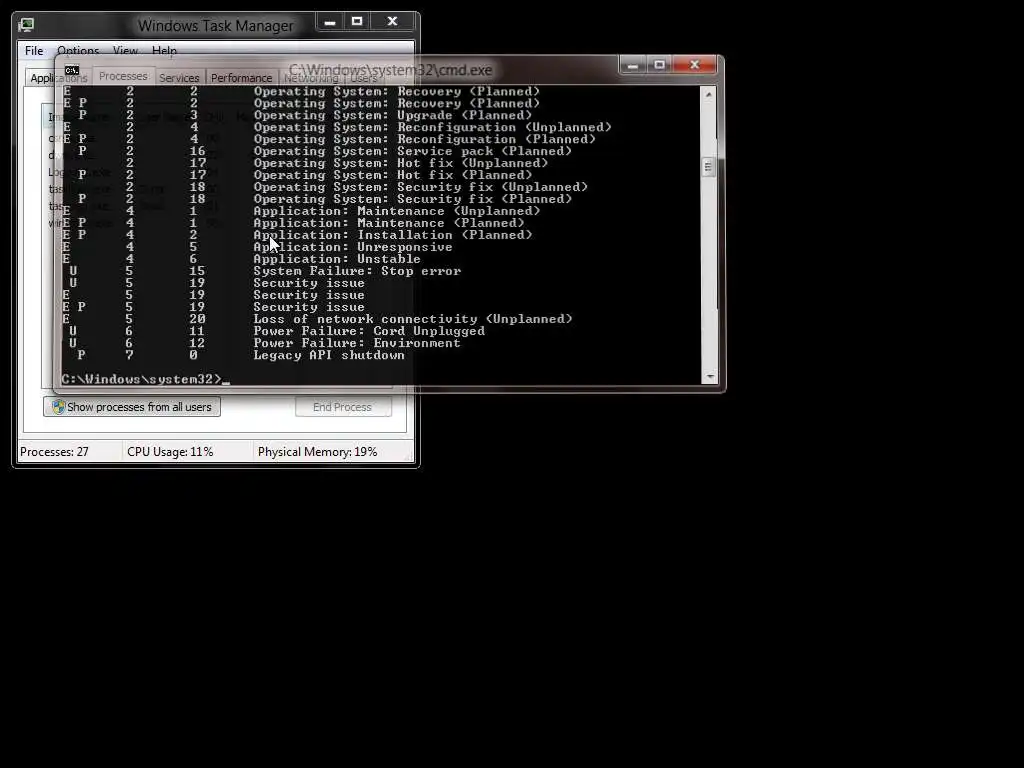Screen dimensions: 1024x768
Task: Click the 'System Failure: Stop error' line
Action: click(x=357, y=271)
